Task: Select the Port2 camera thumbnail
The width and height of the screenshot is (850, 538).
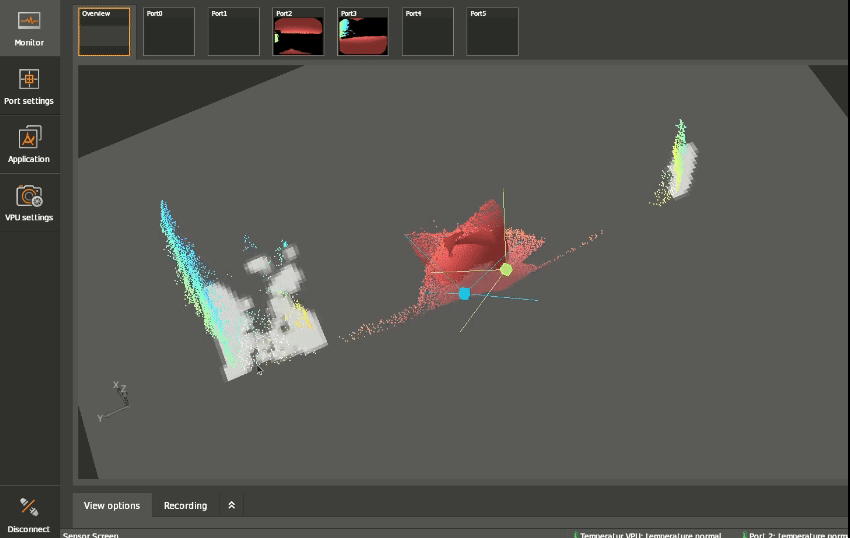Action: point(298,32)
